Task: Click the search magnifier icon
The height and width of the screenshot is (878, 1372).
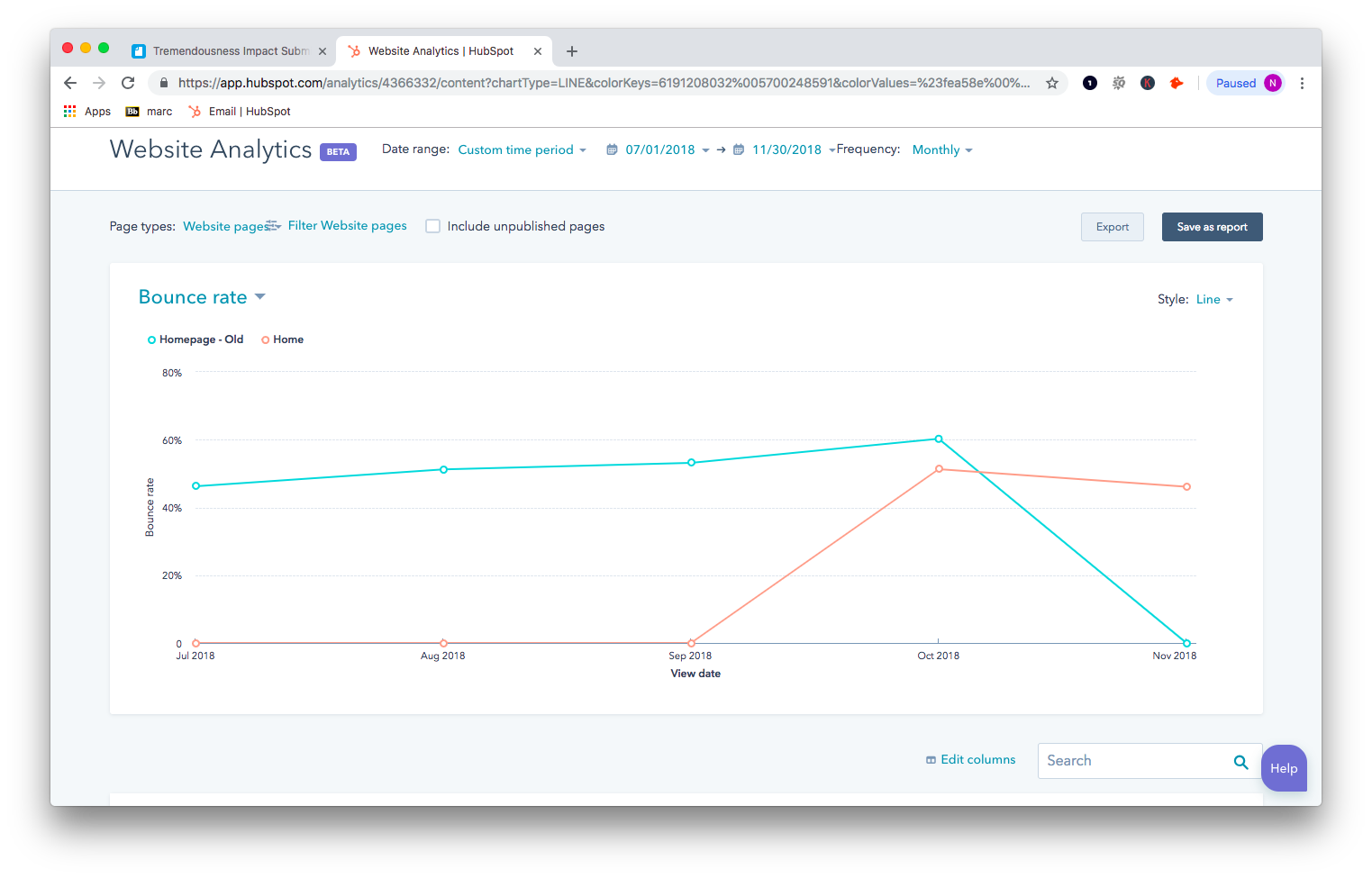Action: [x=1240, y=762]
